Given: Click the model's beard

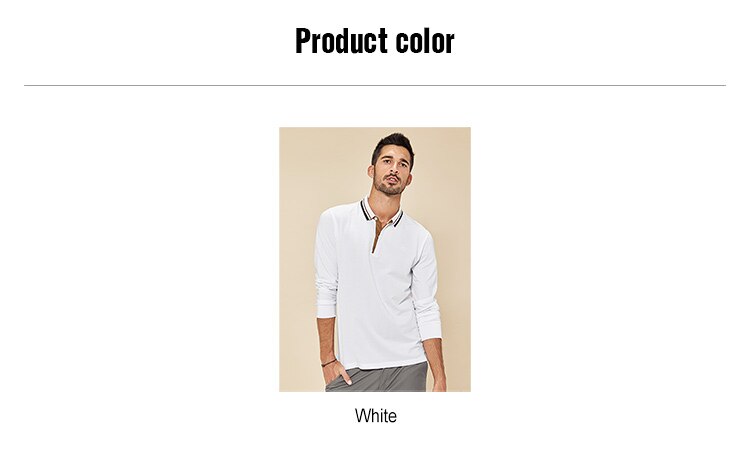Looking at the screenshot, I should [x=389, y=187].
